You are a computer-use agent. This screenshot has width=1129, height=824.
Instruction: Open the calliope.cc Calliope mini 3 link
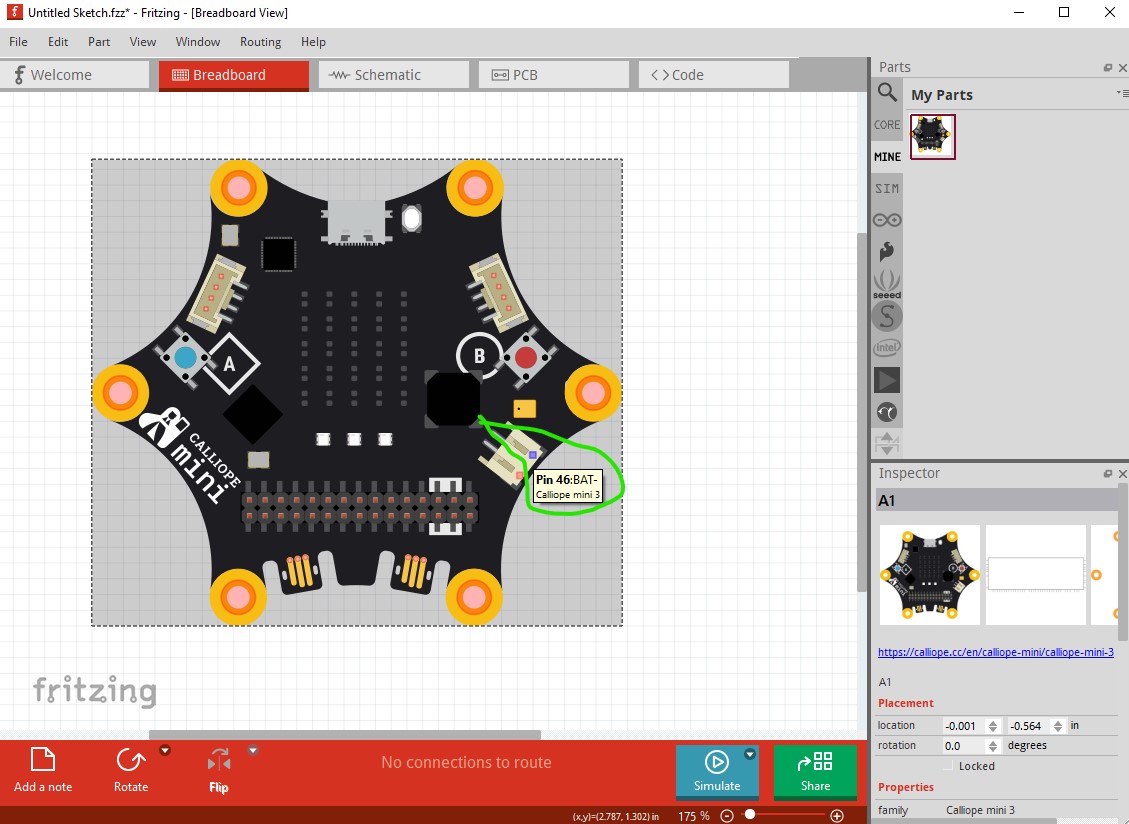coord(996,652)
